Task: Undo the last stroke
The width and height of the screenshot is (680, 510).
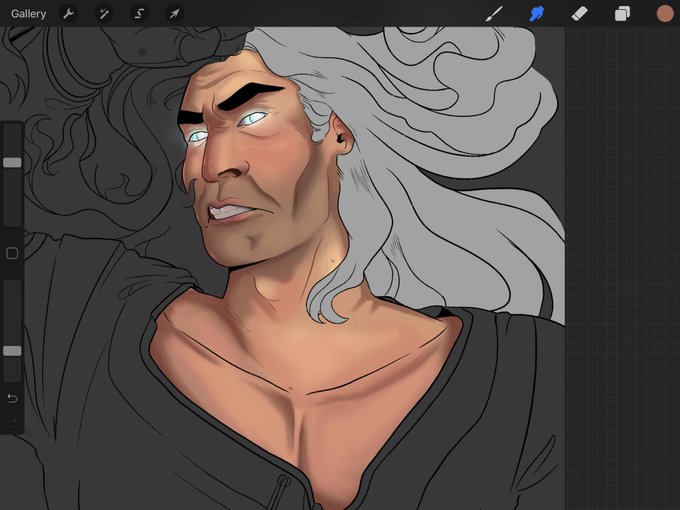Action: pyautogui.click(x=12, y=398)
